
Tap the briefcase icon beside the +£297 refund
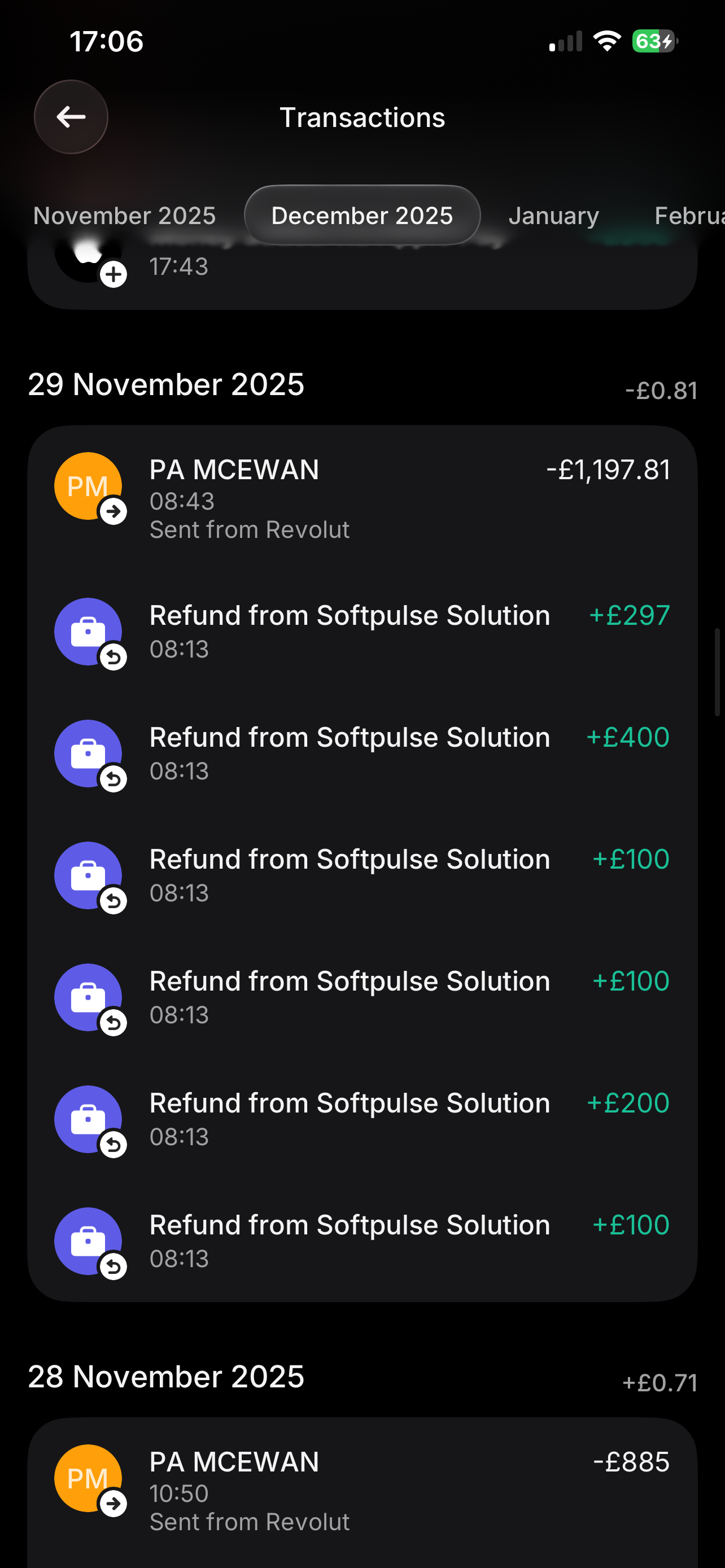click(x=88, y=631)
